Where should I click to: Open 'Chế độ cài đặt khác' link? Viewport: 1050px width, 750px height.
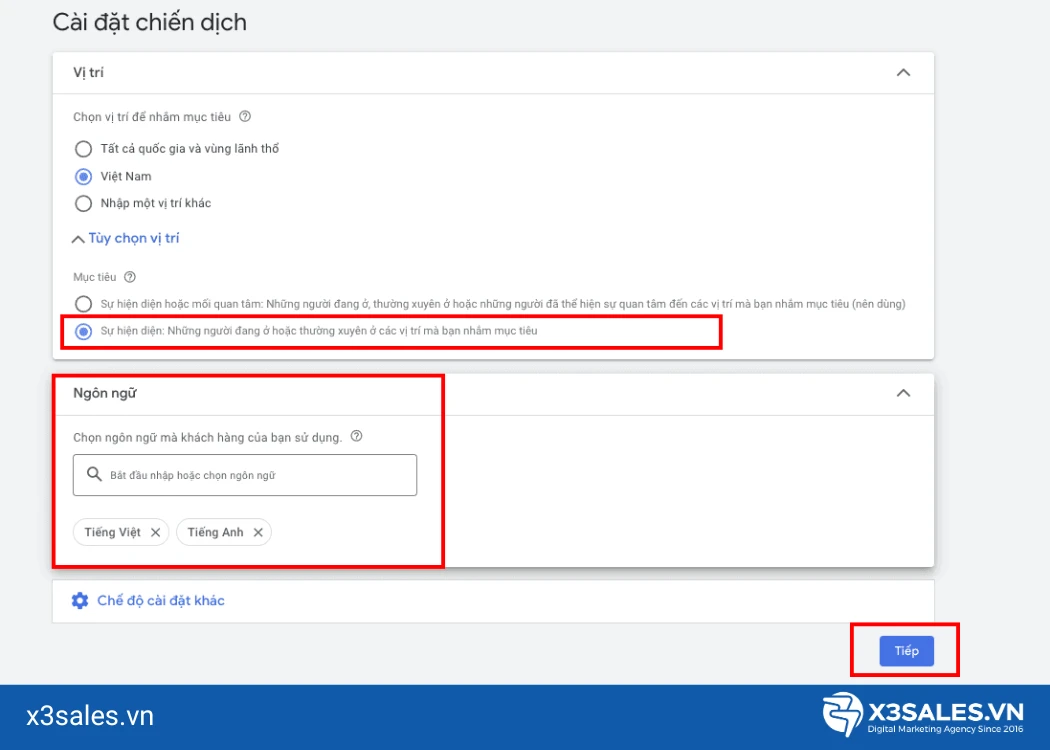(x=161, y=601)
